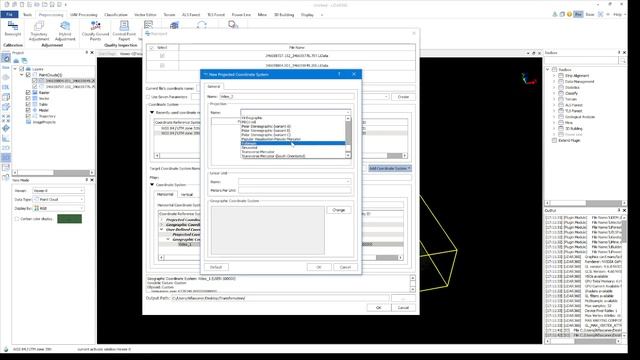
Task: Click Add Coordinate System button
Action: [390, 168]
